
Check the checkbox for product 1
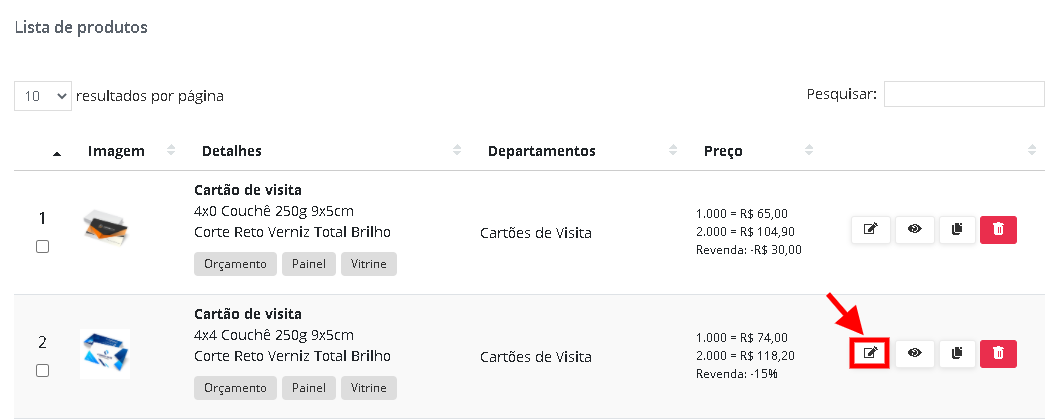[42, 247]
